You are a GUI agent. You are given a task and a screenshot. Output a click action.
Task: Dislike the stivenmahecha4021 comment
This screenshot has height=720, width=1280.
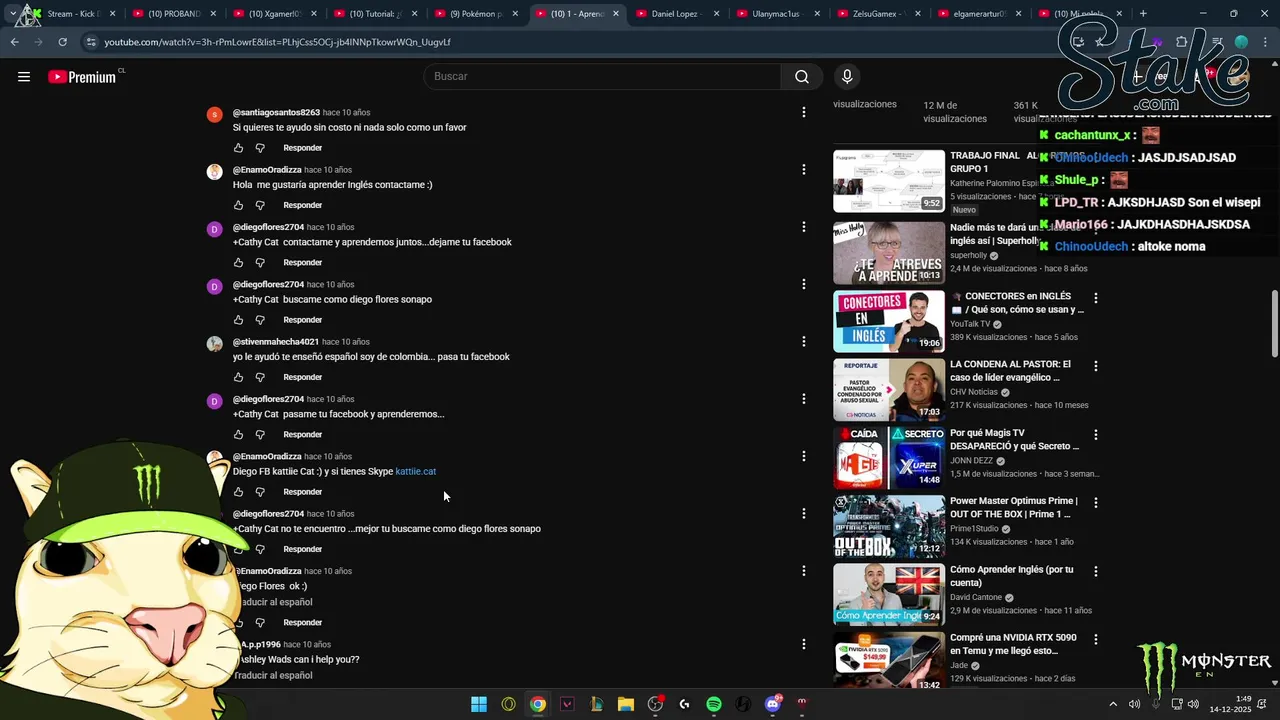pyautogui.click(x=260, y=377)
